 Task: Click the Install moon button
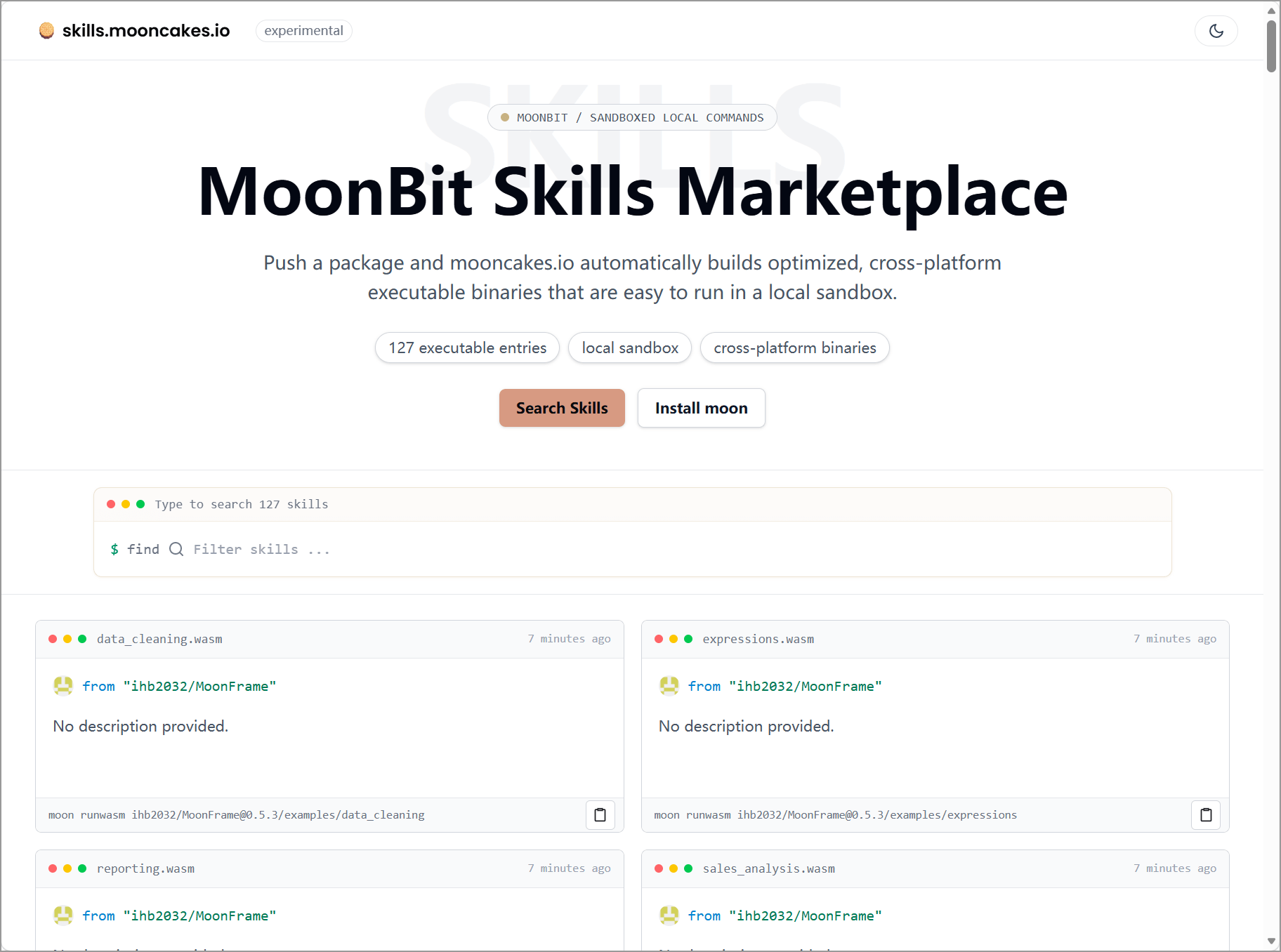pyautogui.click(x=701, y=408)
